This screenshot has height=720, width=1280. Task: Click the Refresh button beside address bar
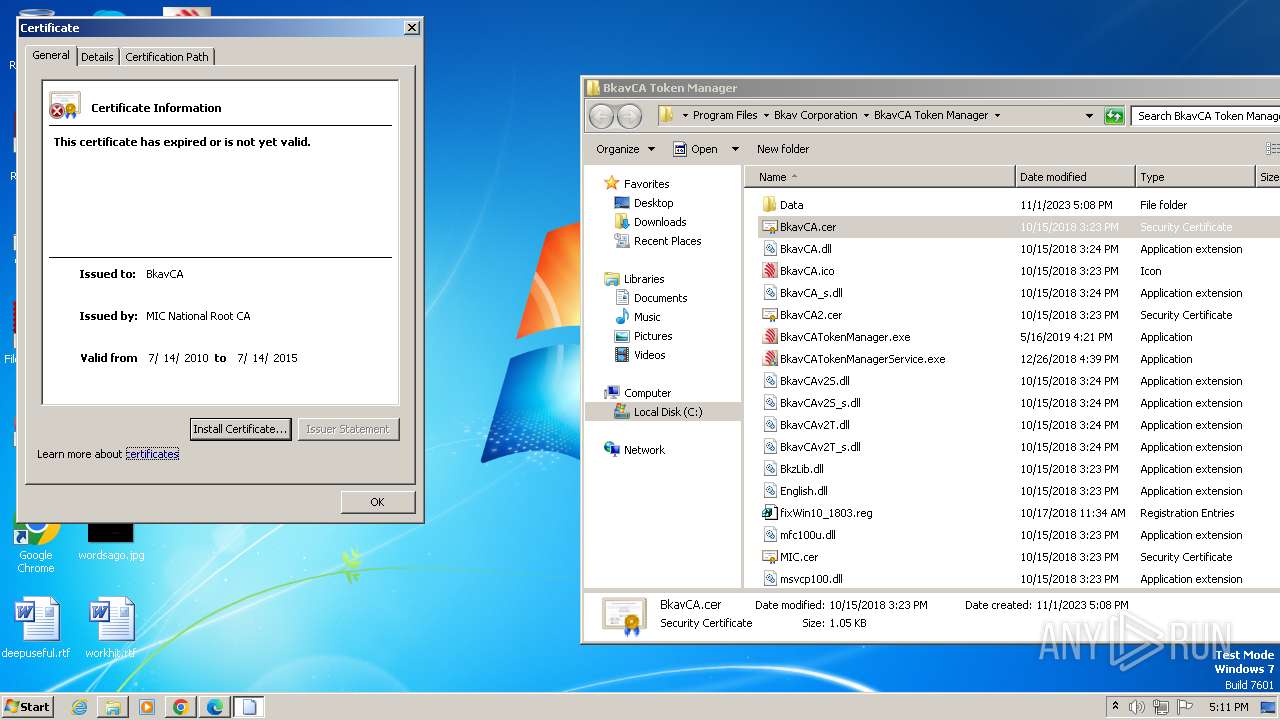pos(1114,116)
